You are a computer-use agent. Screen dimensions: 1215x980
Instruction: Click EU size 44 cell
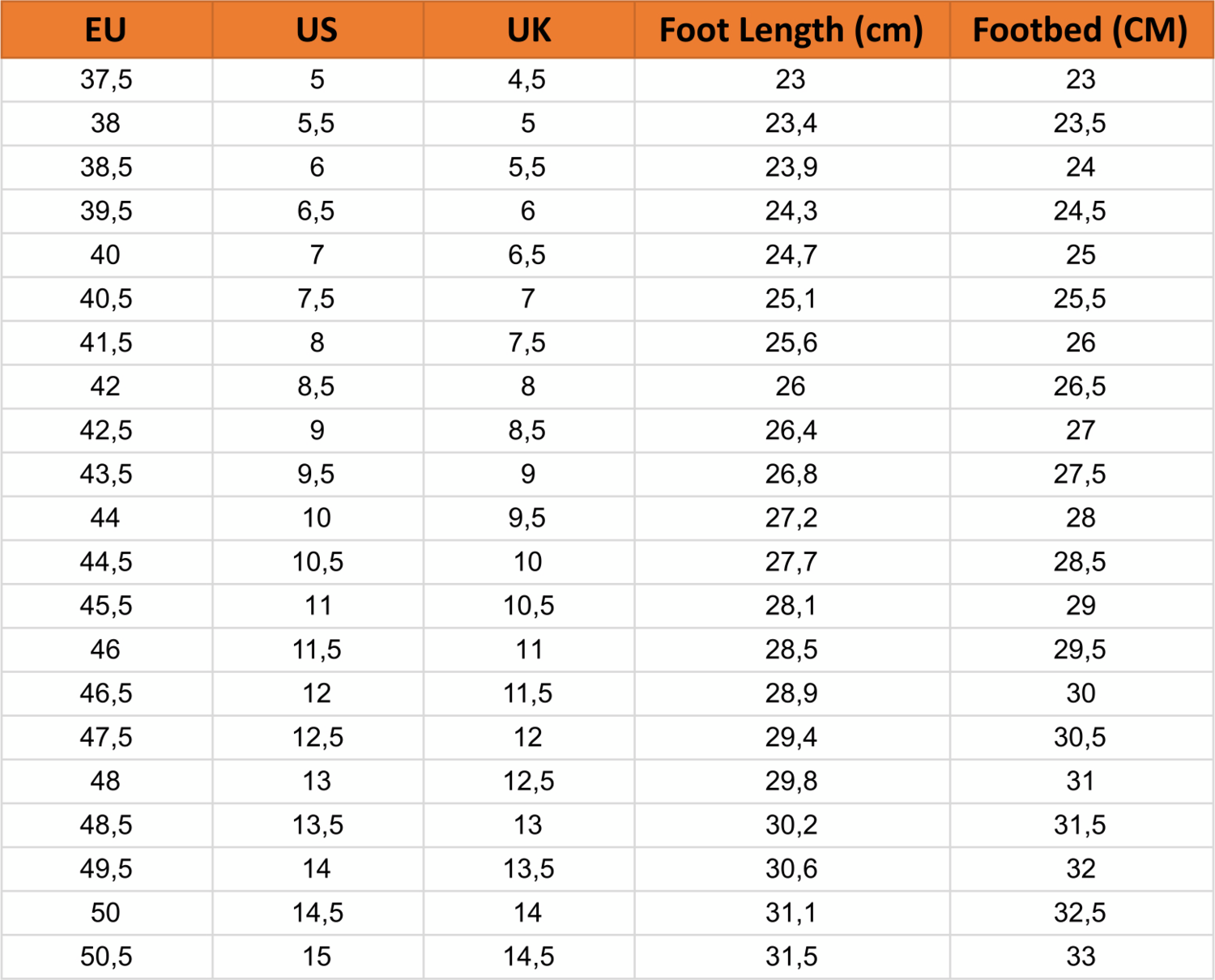[106, 518]
